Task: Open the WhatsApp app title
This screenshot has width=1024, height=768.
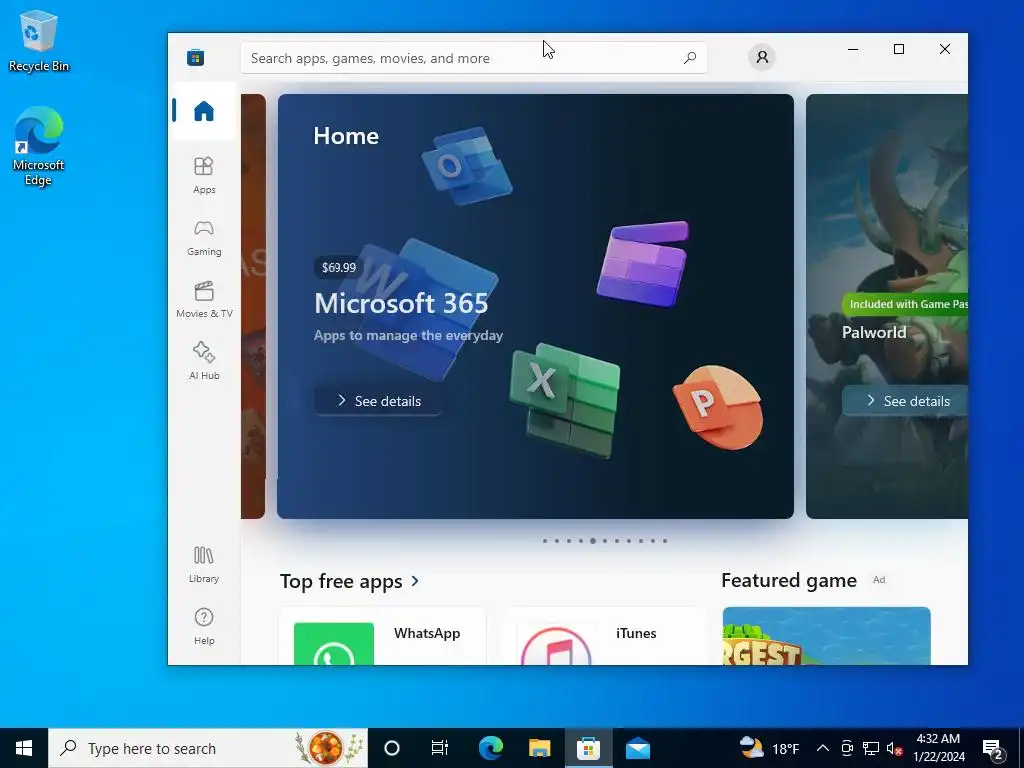Action: (x=427, y=633)
